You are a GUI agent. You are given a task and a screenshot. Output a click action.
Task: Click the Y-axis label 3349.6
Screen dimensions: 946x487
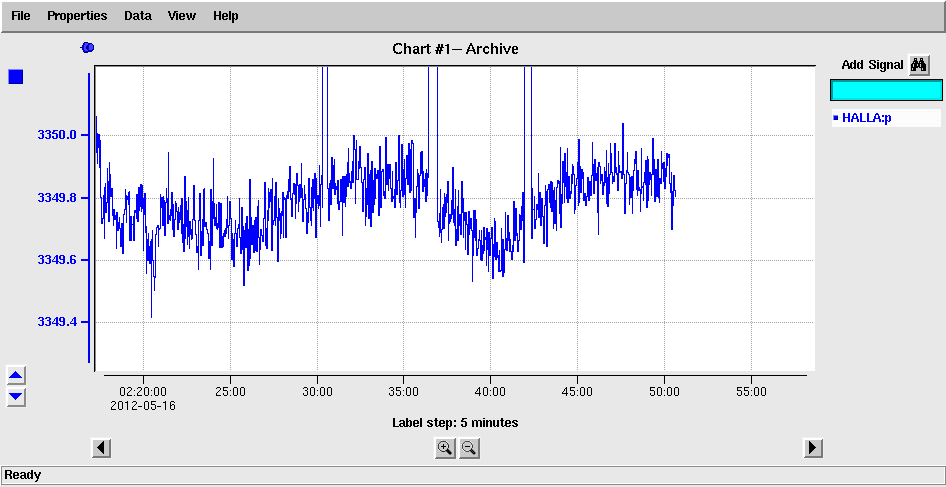[x=57, y=260]
